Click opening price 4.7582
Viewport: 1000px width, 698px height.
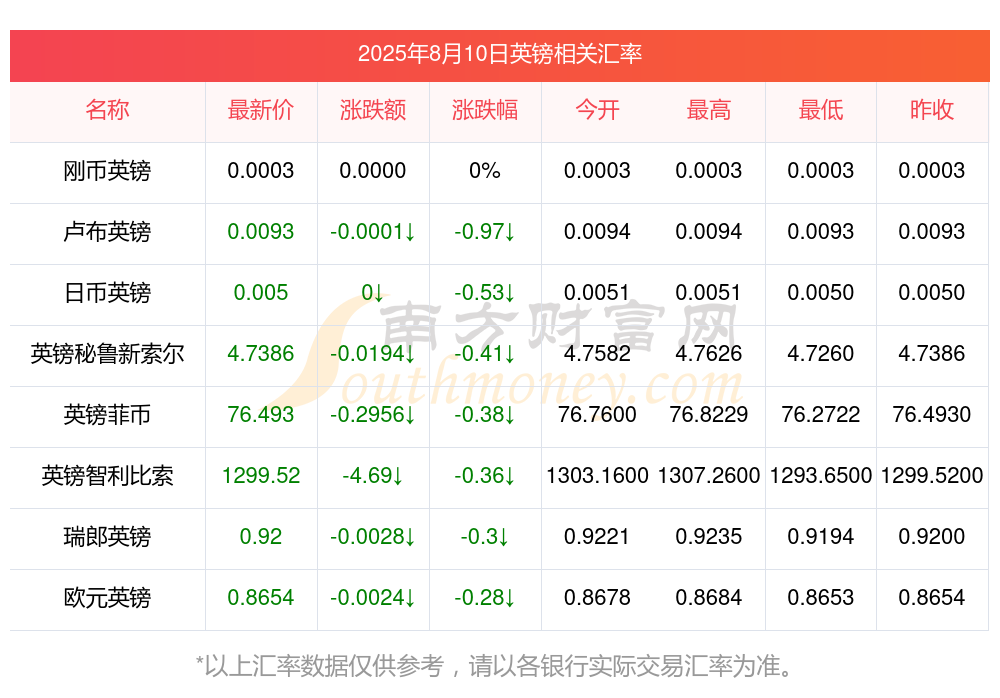[x=597, y=353]
